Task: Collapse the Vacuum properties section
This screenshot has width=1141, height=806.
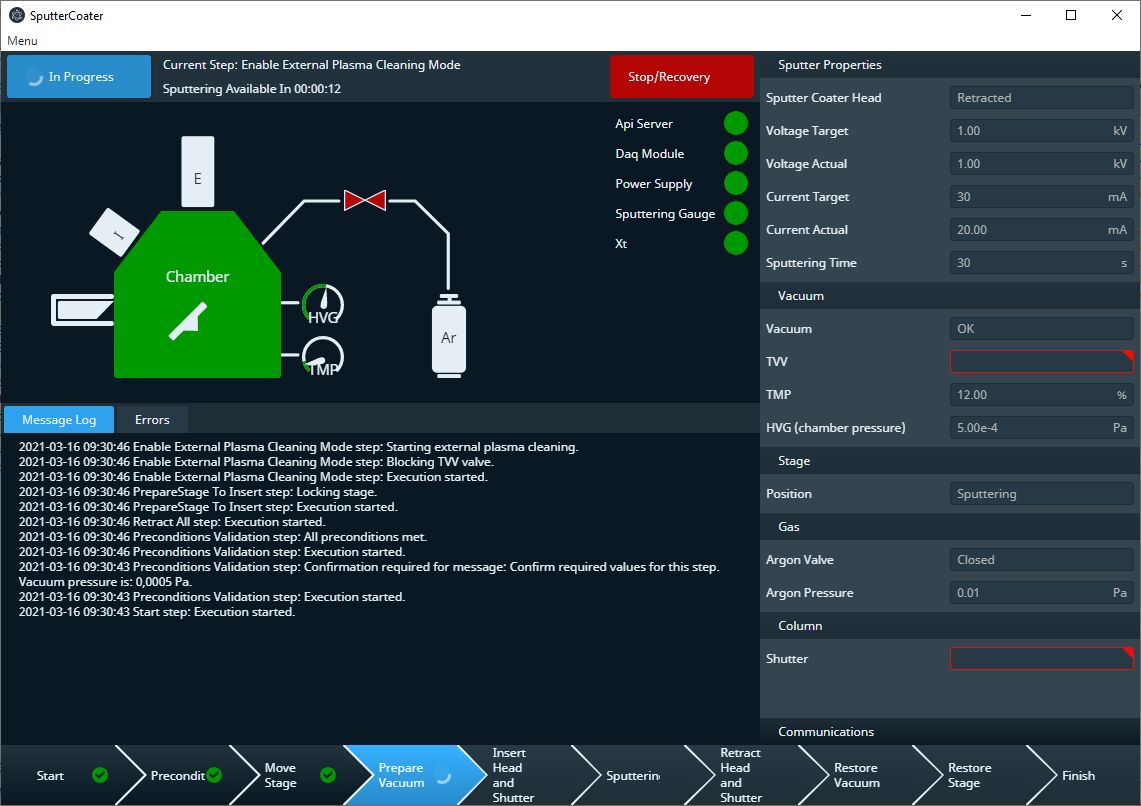Action: click(801, 296)
